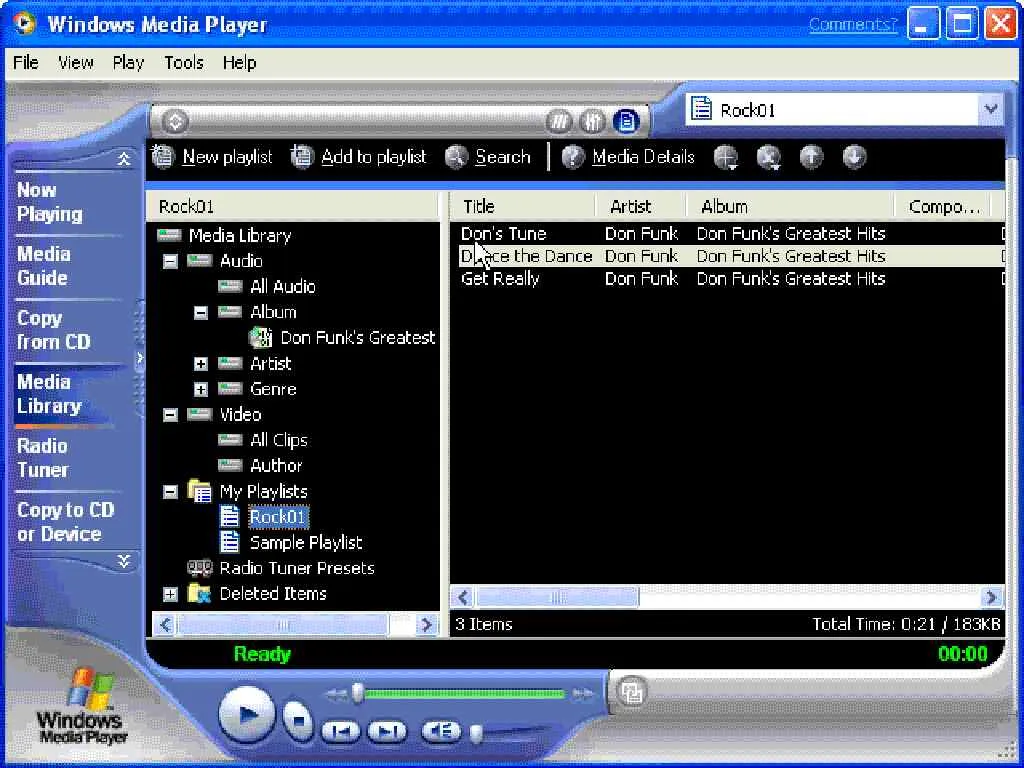Image resolution: width=1024 pixels, height=768 pixels.
Task: Click the Don Funk's Greatest album CD icon
Action: click(x=261, y=338)
